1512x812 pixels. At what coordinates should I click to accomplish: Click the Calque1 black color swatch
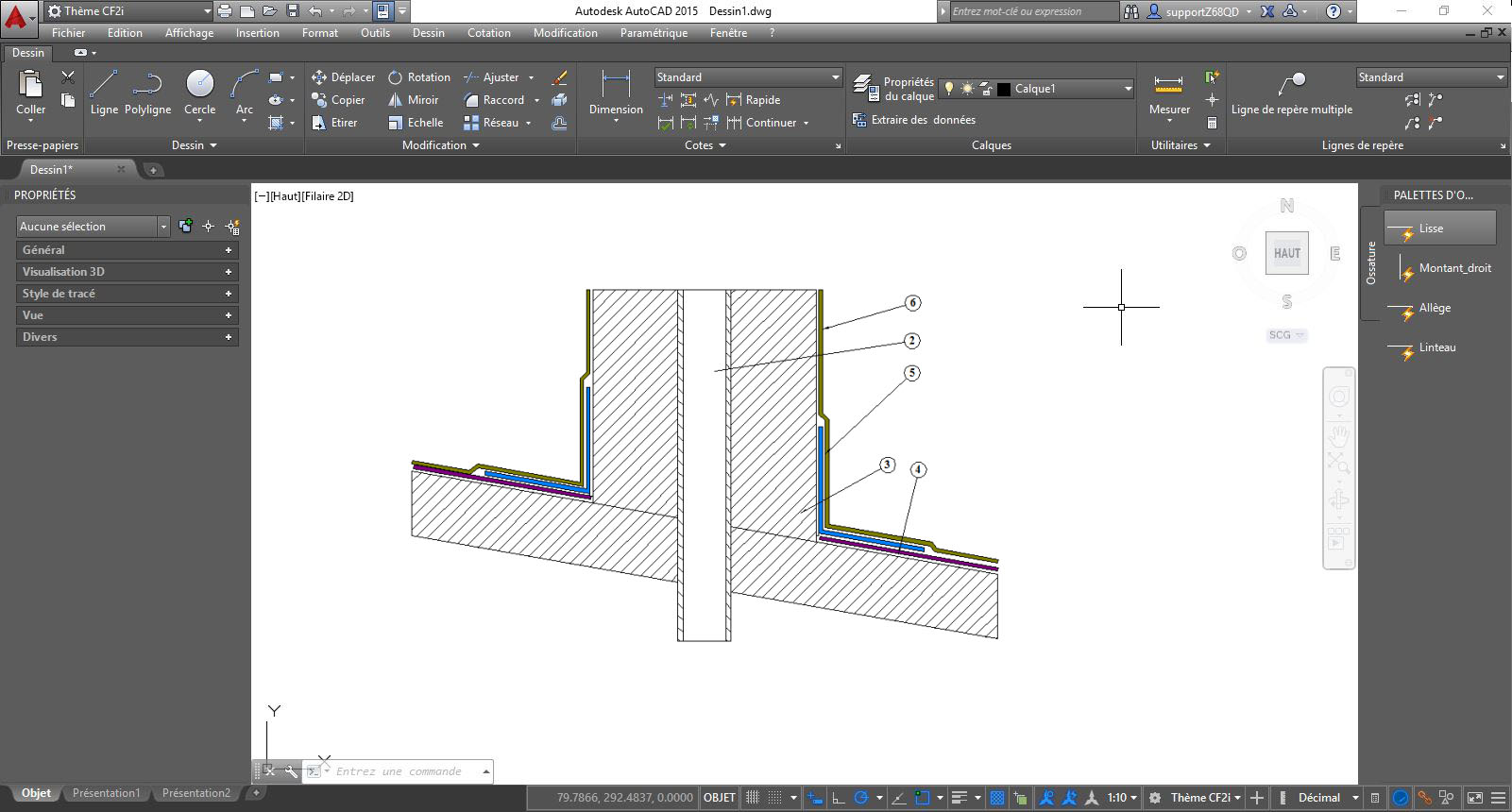click(x=1004, y=89)
